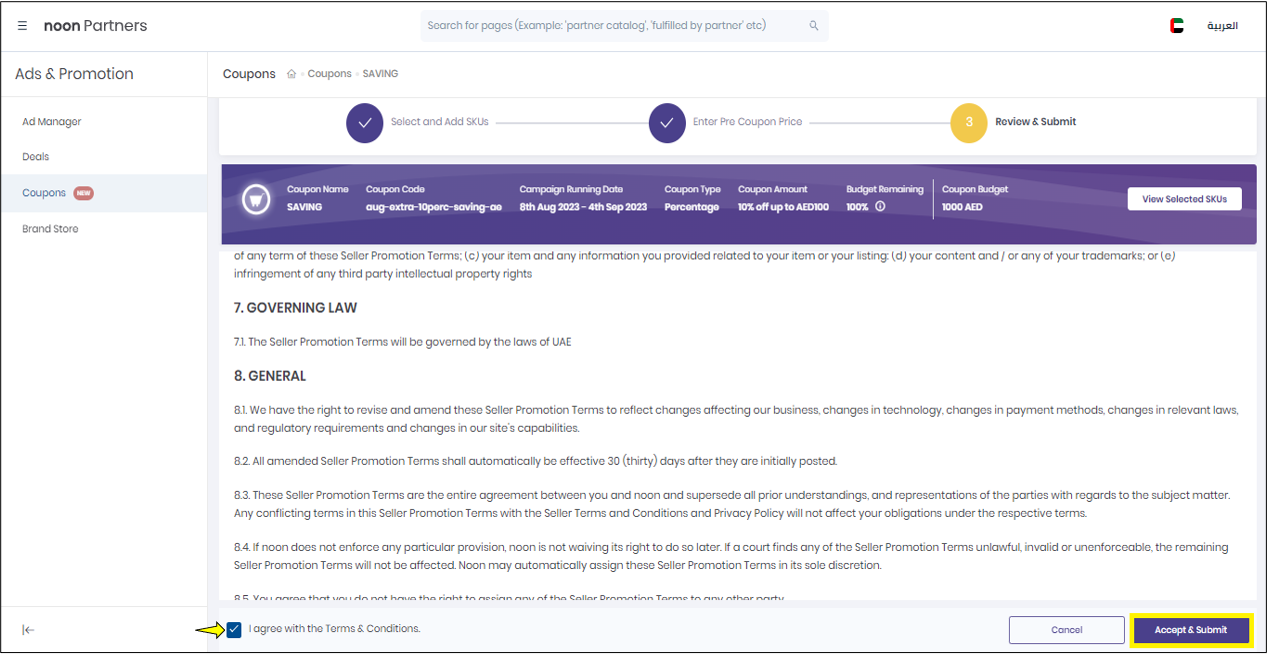Screen dimensions: 1267x655
Task: Click the Coupon Name value SAVING
Action: pos(304,207)
